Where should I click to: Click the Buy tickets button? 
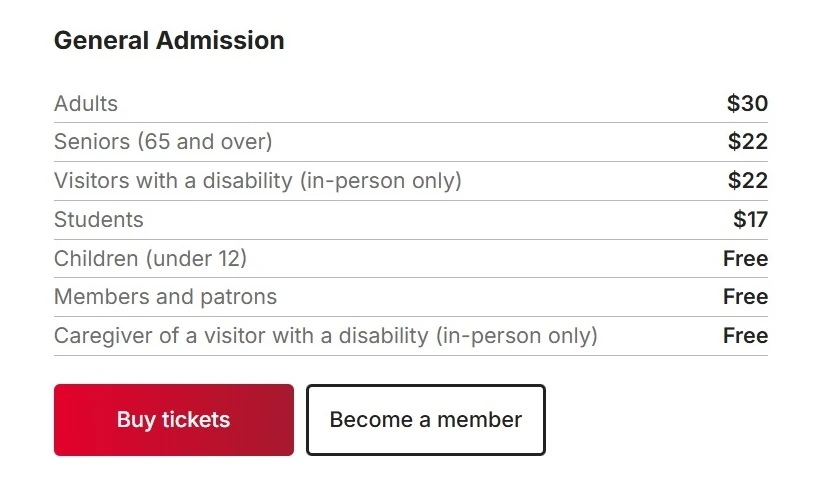point(173,420)
